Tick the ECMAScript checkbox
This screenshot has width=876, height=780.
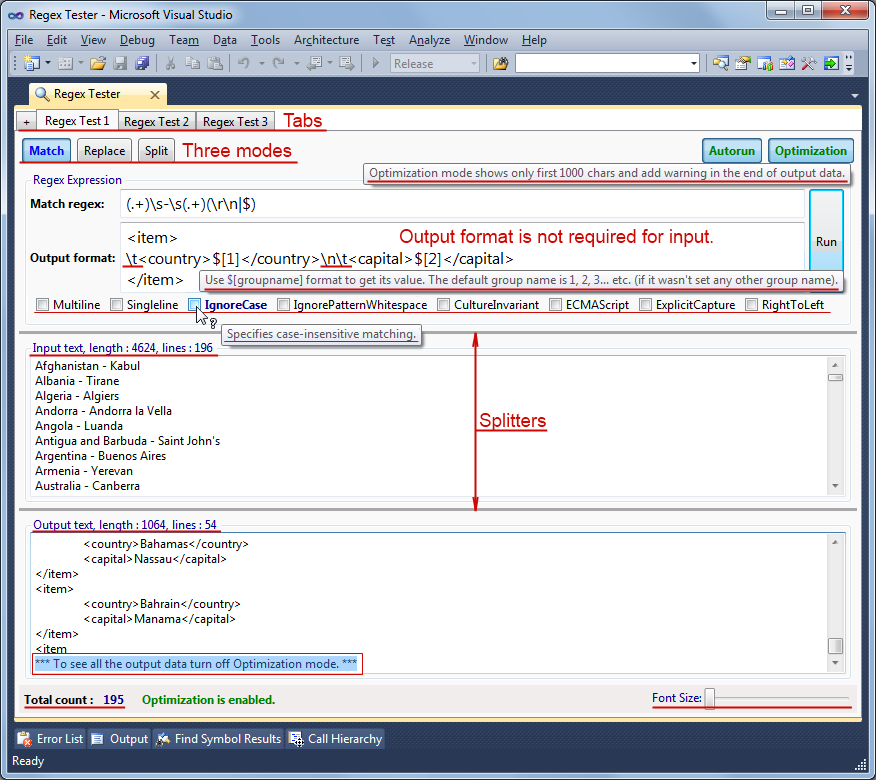tap(555, 305)
